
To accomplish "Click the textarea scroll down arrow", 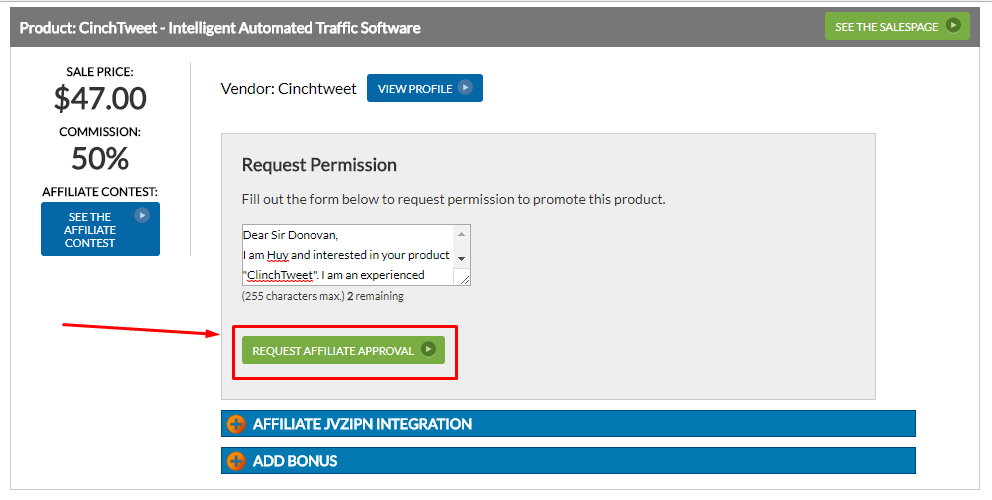I will [462, 259].
